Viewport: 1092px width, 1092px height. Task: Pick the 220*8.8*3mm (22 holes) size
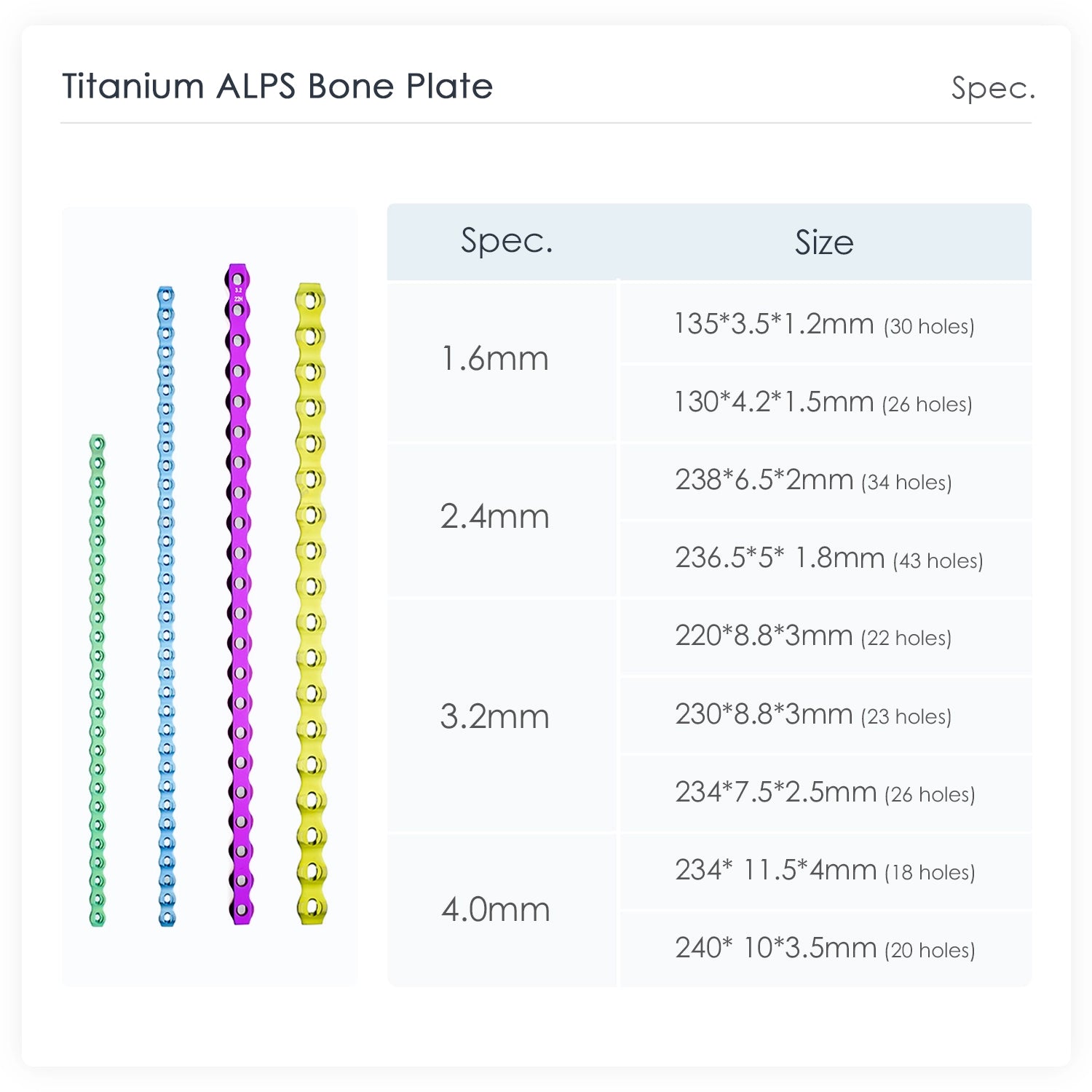(x=813, y=636)
